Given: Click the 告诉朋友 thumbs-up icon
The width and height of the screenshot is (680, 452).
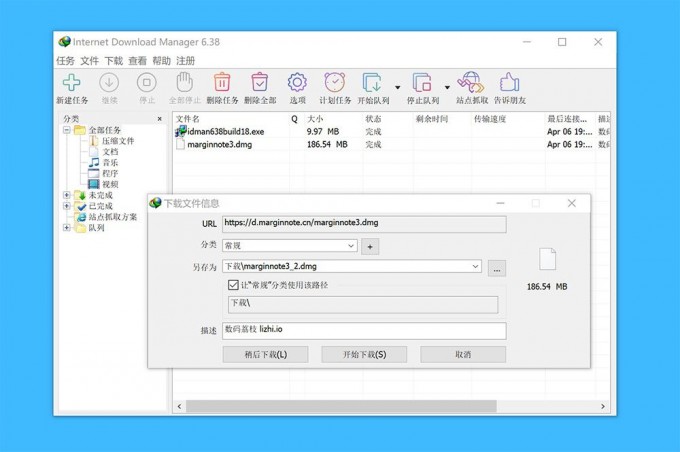Looking at the screenshot, I should click(510, 84).
